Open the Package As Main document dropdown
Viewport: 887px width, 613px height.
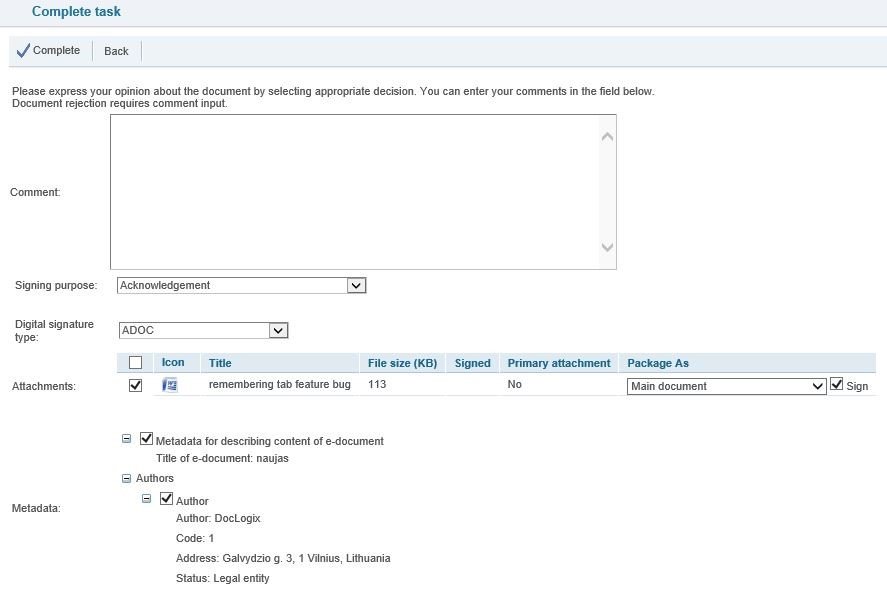816,386
